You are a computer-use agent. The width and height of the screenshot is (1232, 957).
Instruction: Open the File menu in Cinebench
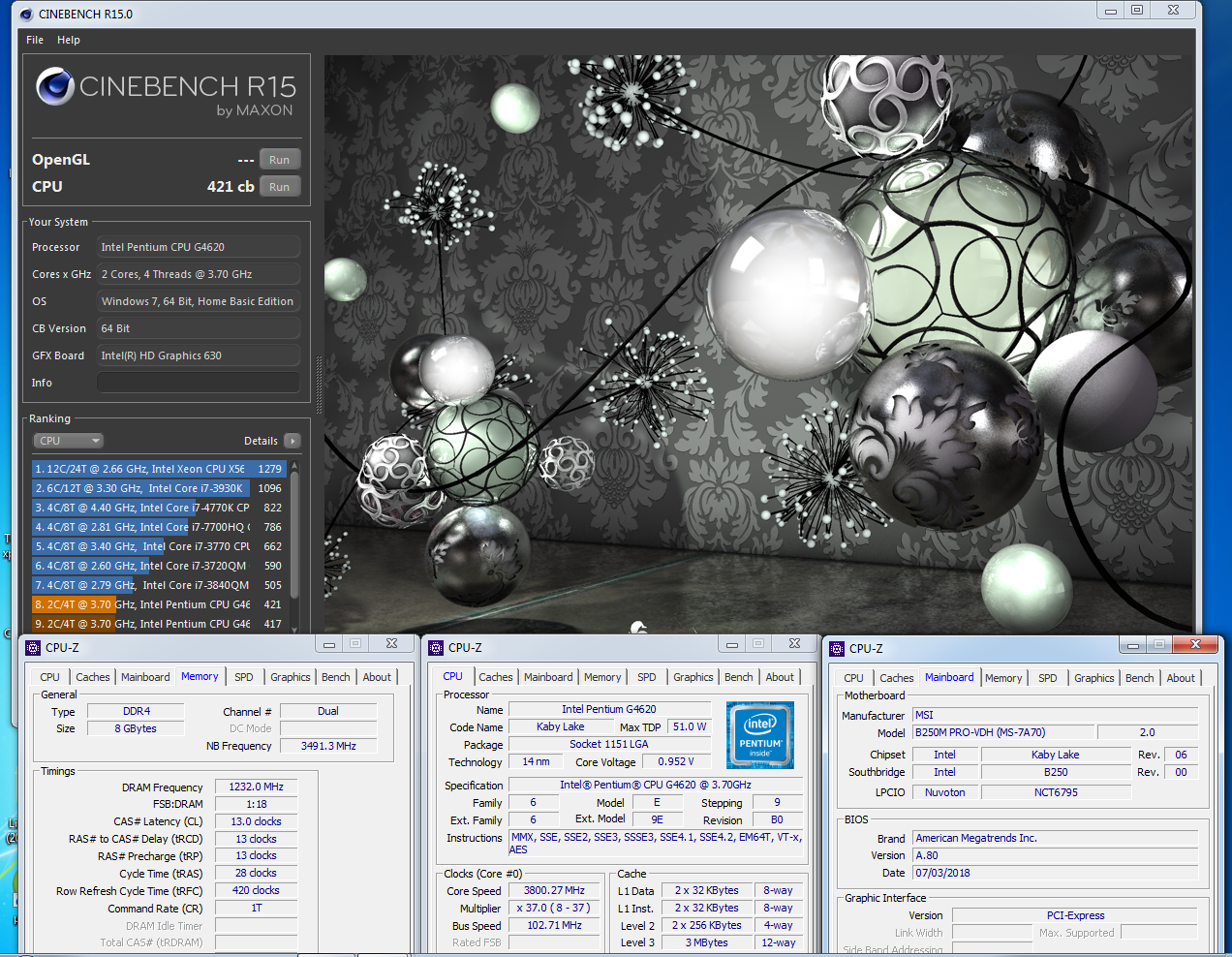35,40
